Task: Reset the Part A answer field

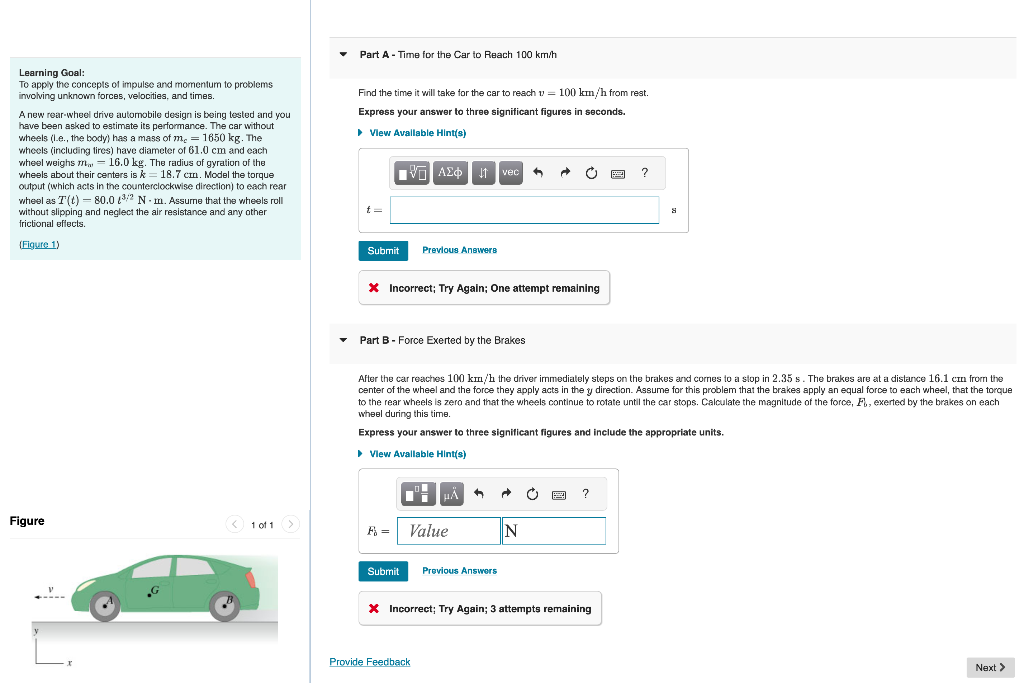Action: click(x=590, y=173)
